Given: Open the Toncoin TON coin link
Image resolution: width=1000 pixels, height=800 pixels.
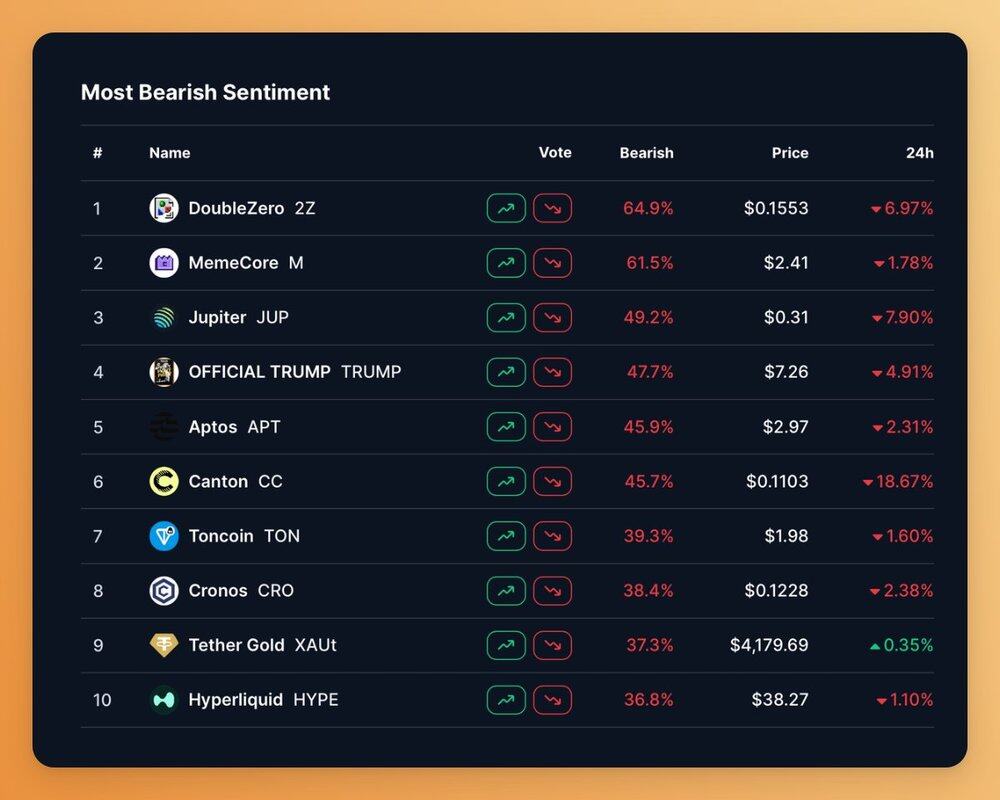Looking at the screenshot, I should pyautogui.click(x=244, y=536).
